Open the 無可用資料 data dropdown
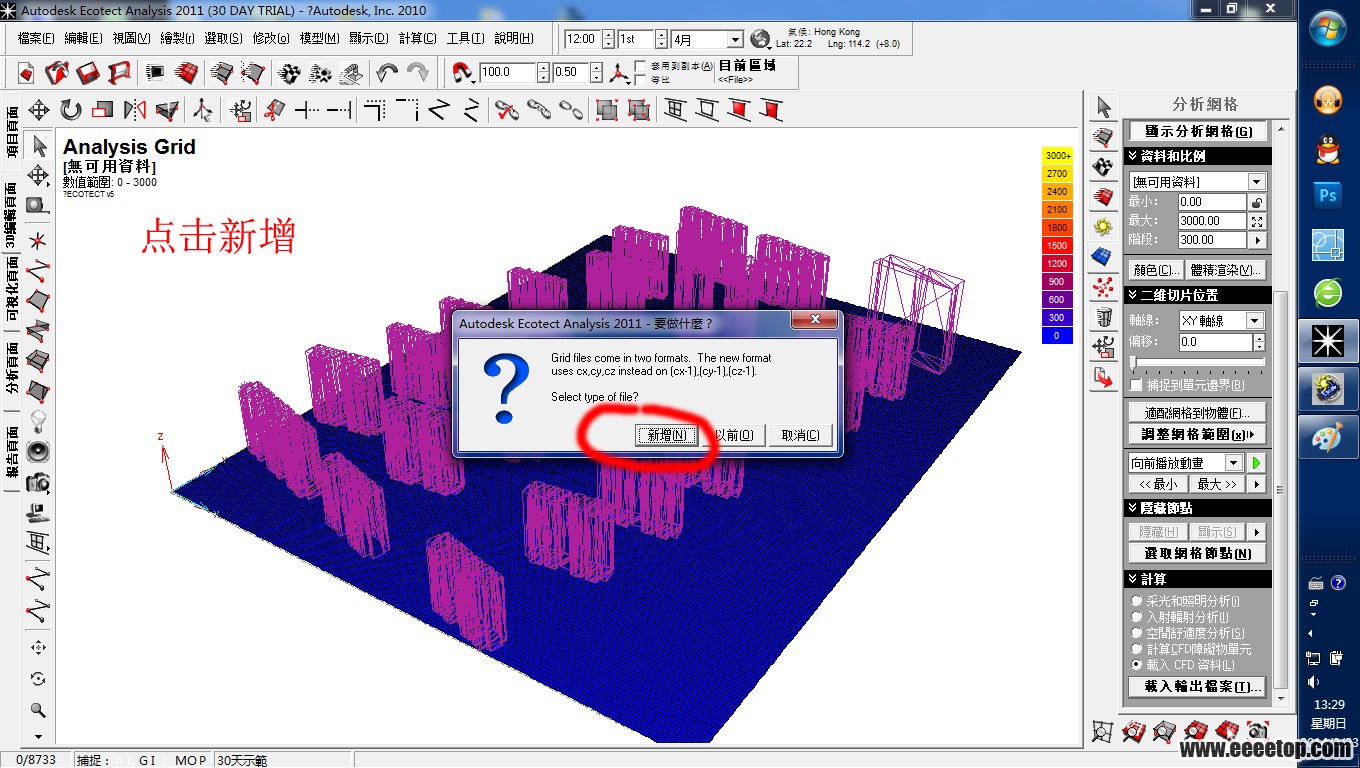This screenshot has height=768, width=1360. click(x=1257, y=182)
